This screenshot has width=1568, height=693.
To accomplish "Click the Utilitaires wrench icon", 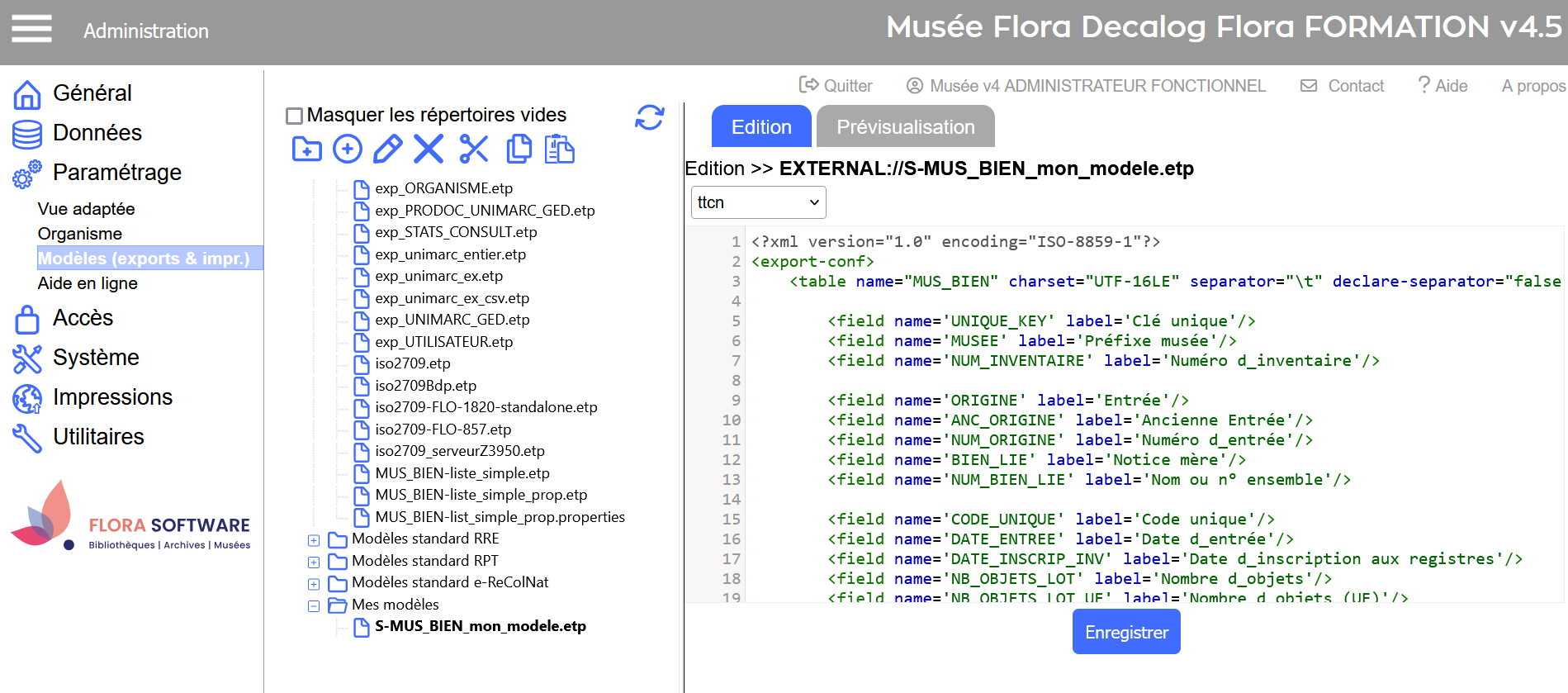I will [27, 438].
